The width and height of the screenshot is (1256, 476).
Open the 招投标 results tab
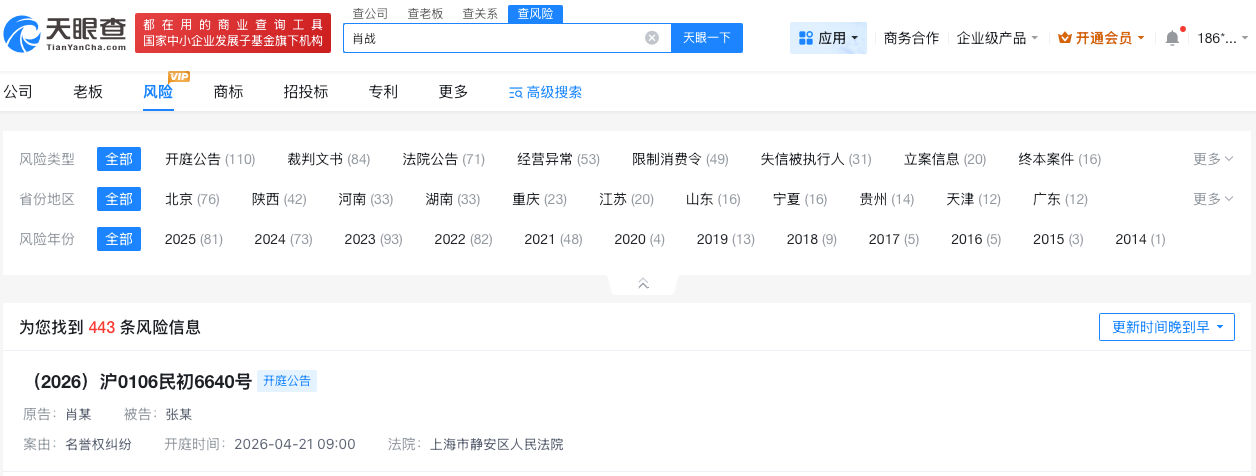pyautogui.click(x=306, y=92)
